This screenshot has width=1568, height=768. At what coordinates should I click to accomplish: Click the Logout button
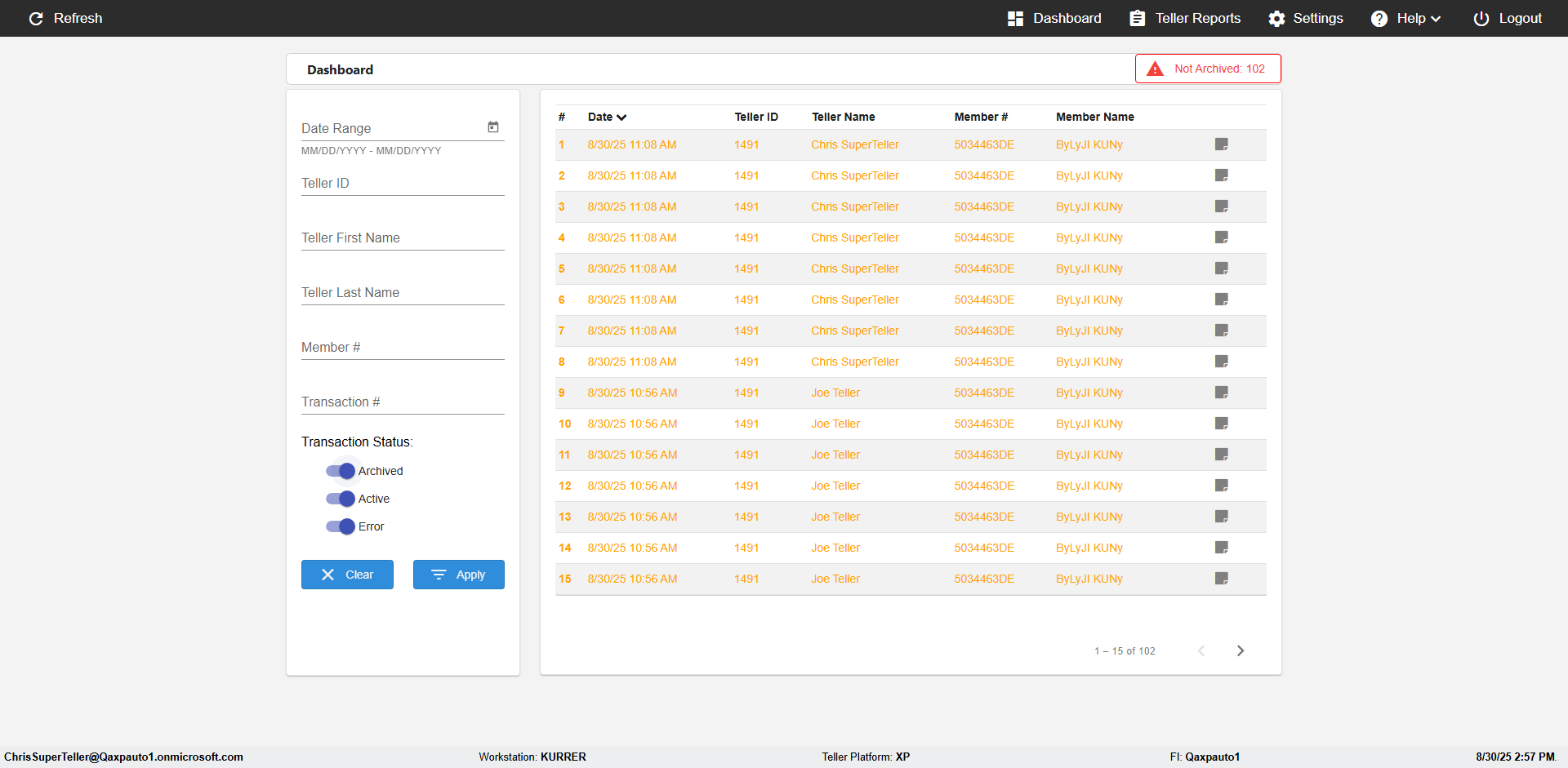coord(1508,18)
